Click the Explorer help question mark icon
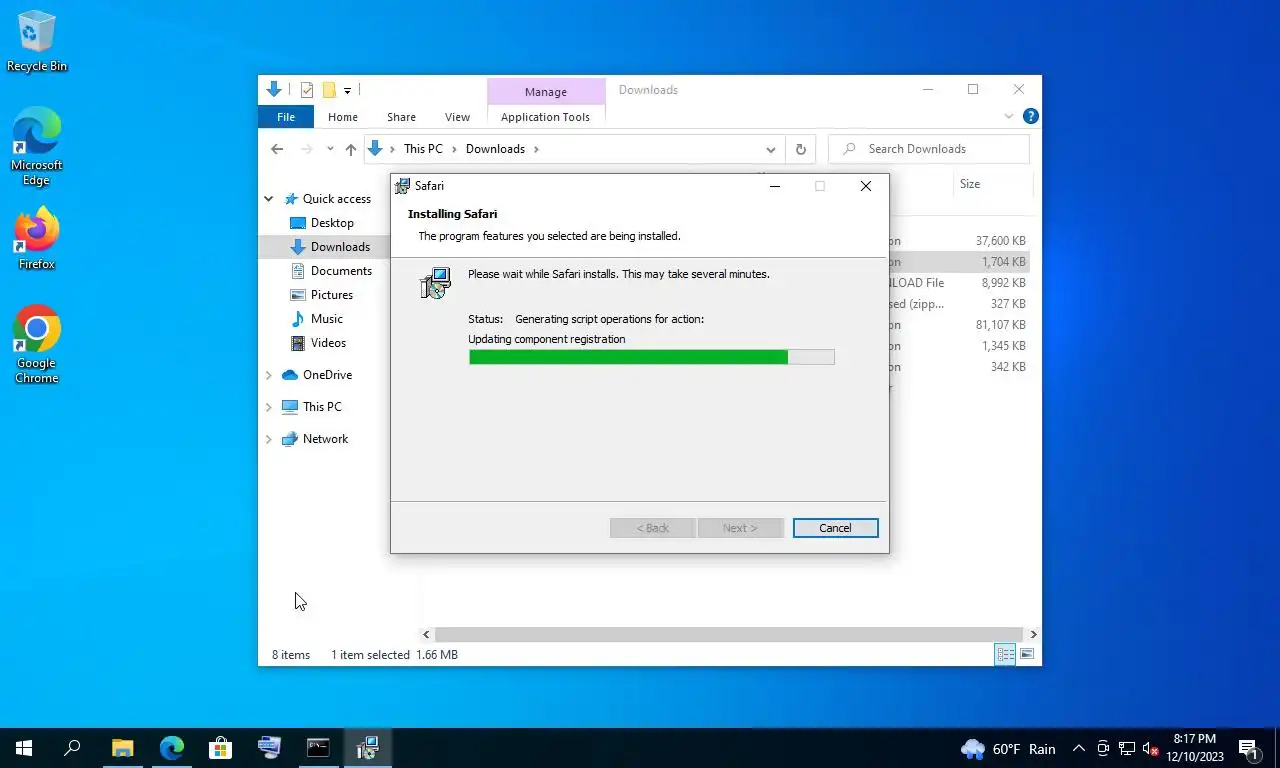The height and width of the screenshot is (768, 1280). tap(1030, 116)
